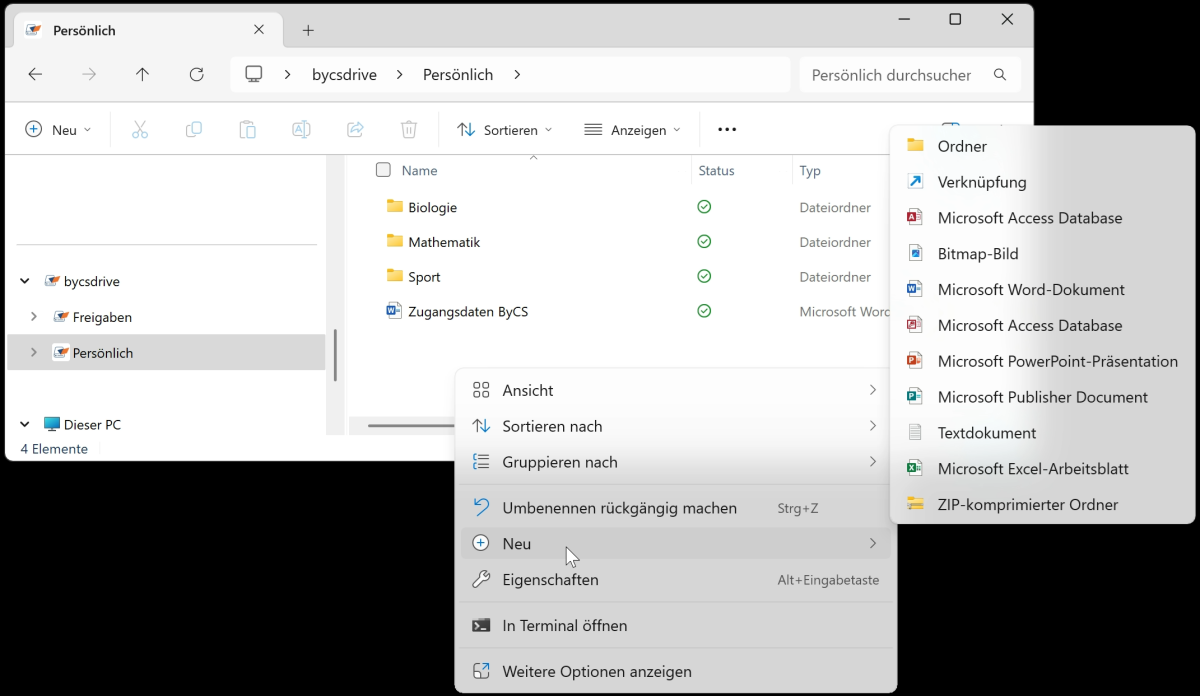This screenshot has width=1200, height=696.
Task: Select Eigenschaften in context menu
Action: pos(550,580)
